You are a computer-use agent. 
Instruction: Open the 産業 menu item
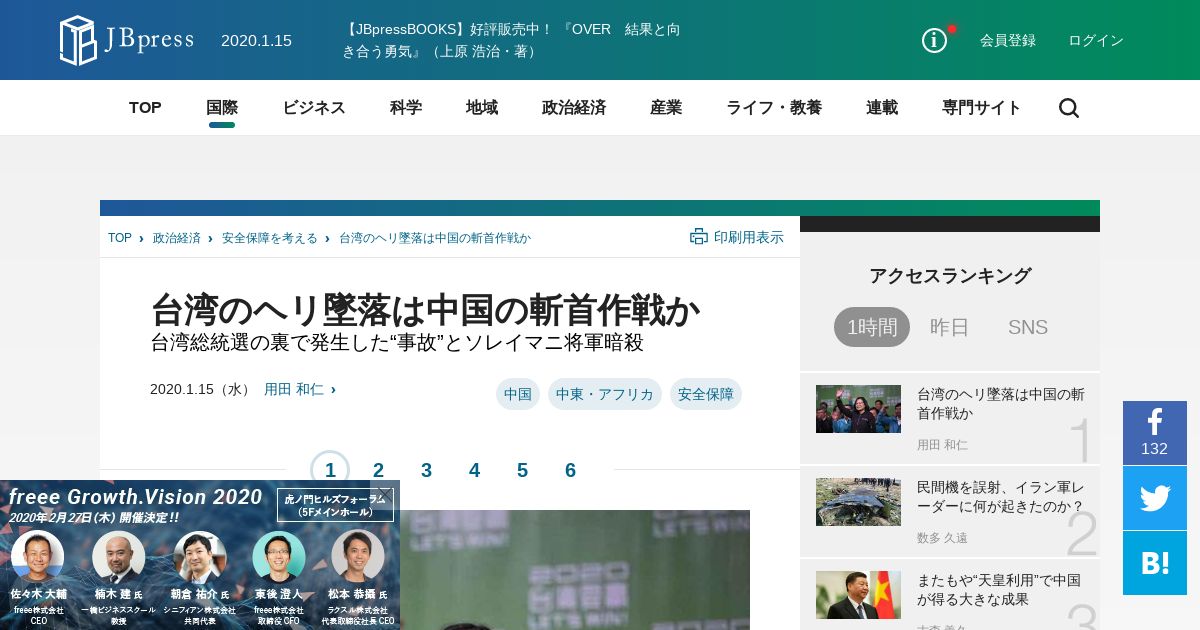pyautogui.click(x=666, y=108)
